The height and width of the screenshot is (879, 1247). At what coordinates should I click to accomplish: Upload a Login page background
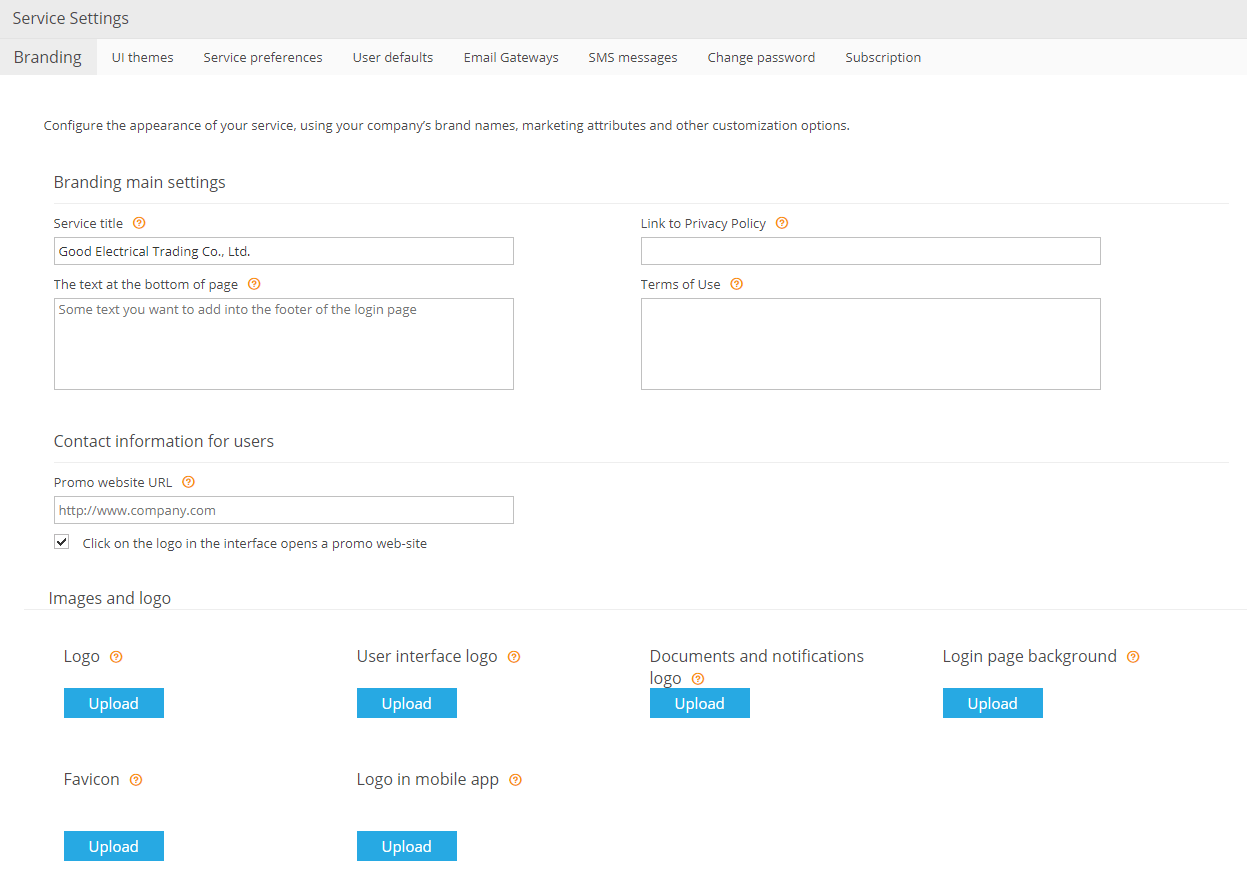(x=993, y=703)
